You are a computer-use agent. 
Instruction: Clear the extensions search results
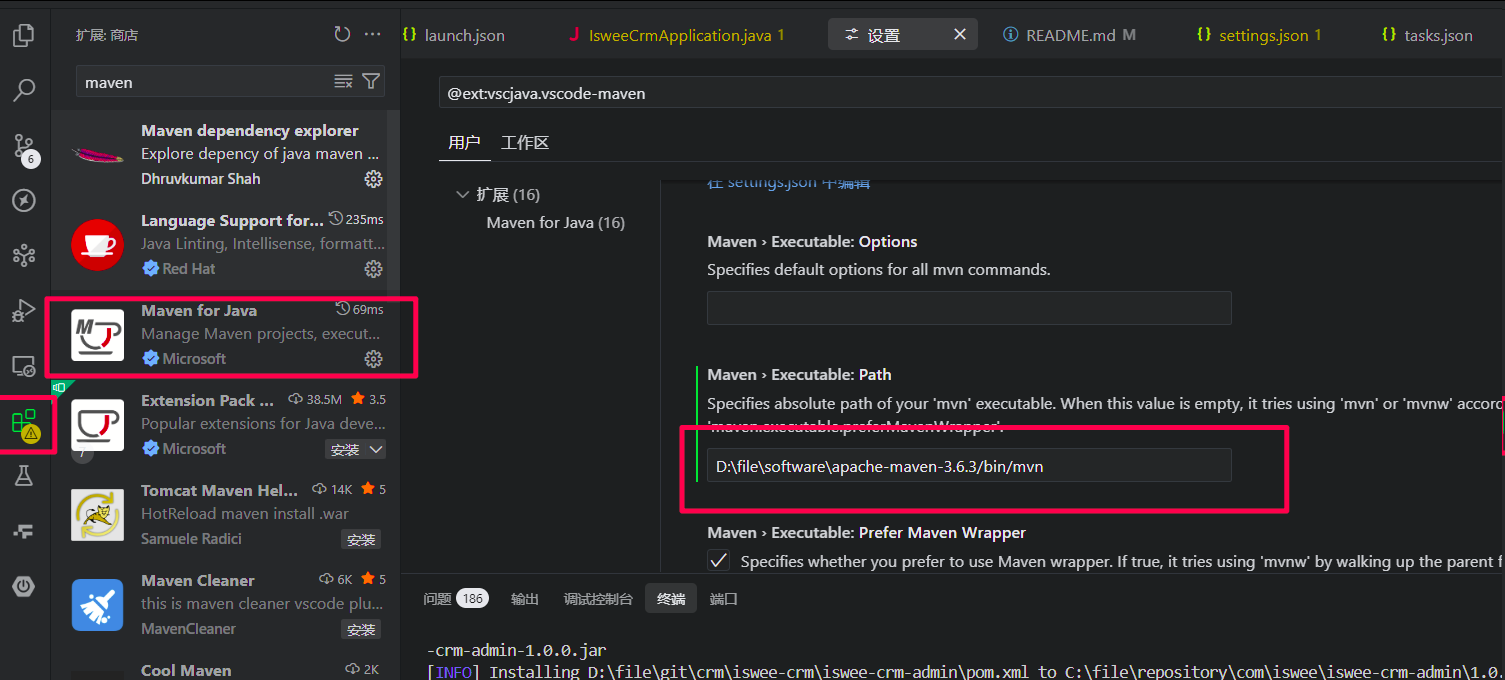pos(343,81)
